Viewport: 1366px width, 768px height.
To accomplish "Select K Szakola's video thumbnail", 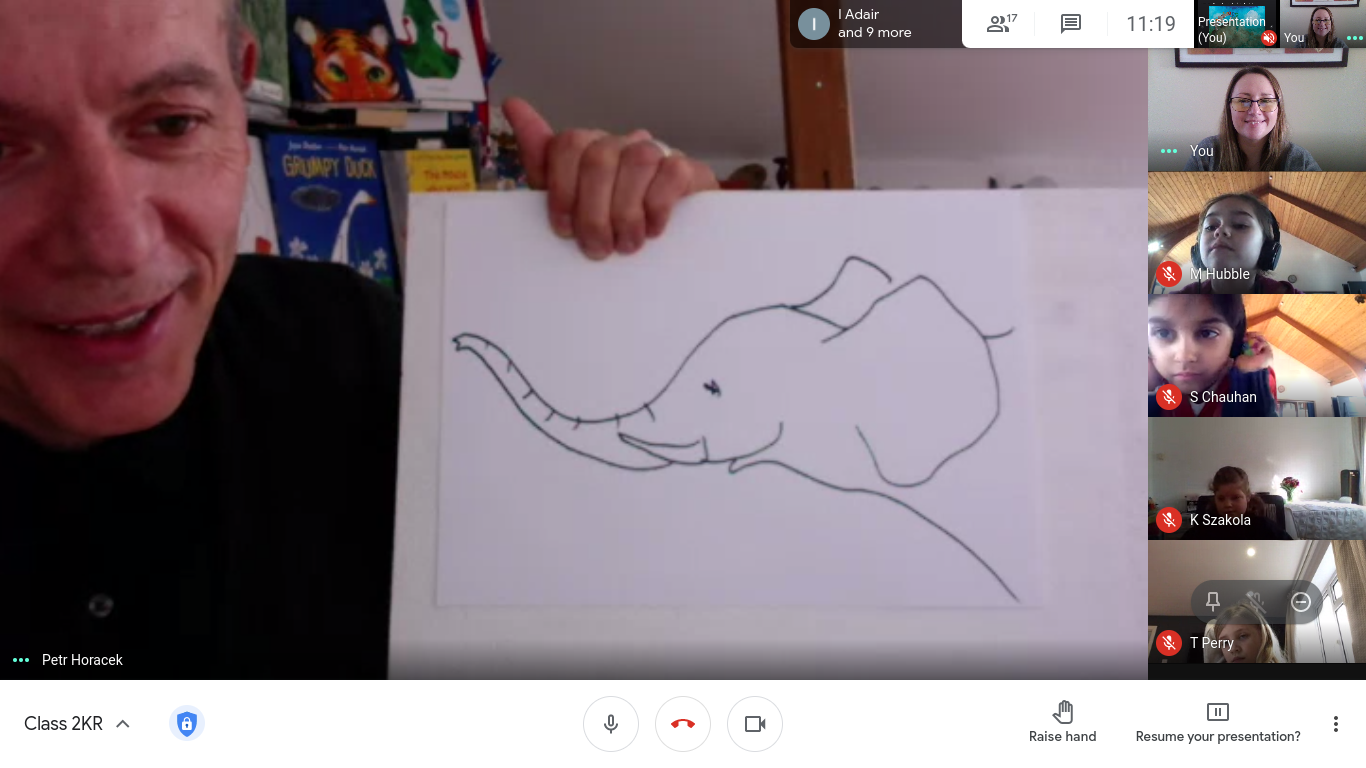I will pos(1256,478).
